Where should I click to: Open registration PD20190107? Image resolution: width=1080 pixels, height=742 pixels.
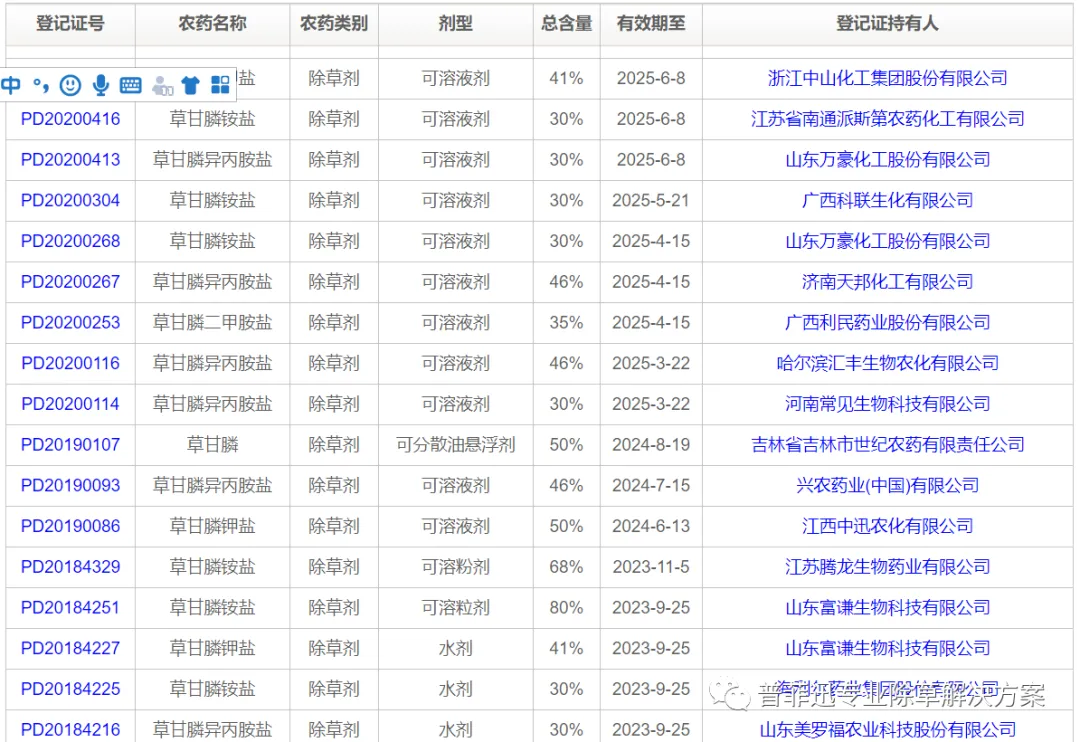(x=70, y=444)
